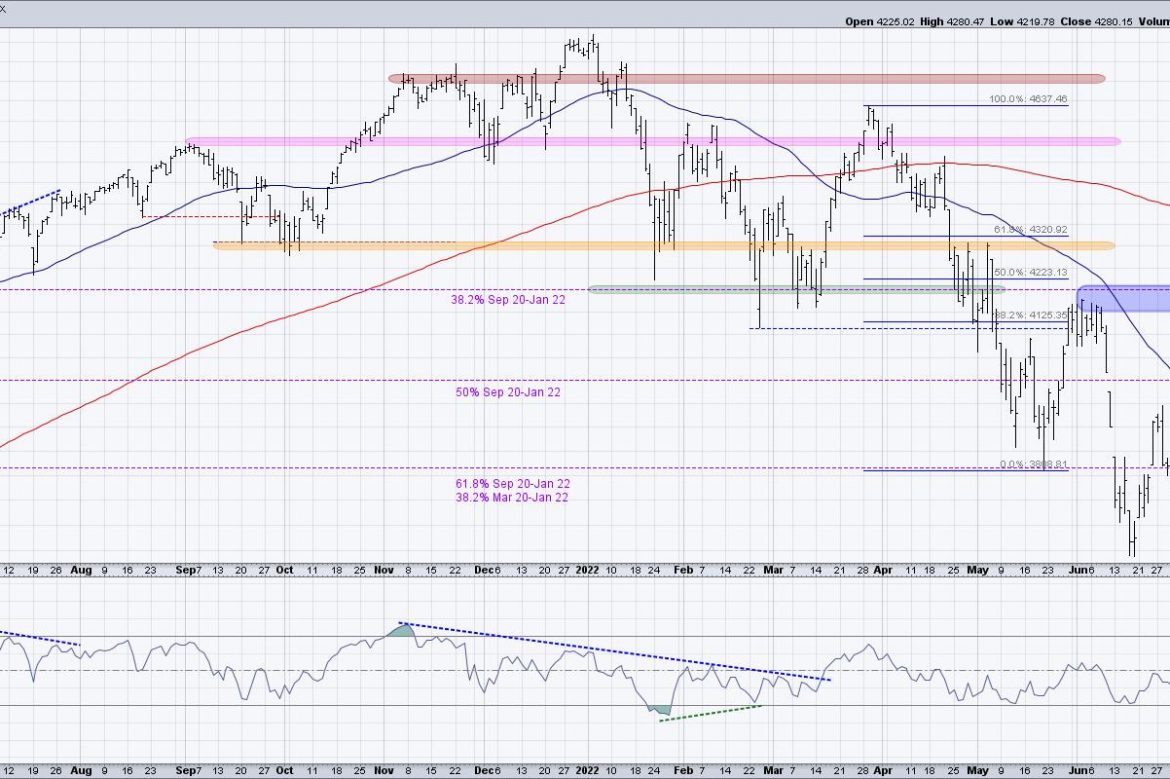Click the gray-green horizontal zone
1170x779 pixels.
click(x=790, y=290)
